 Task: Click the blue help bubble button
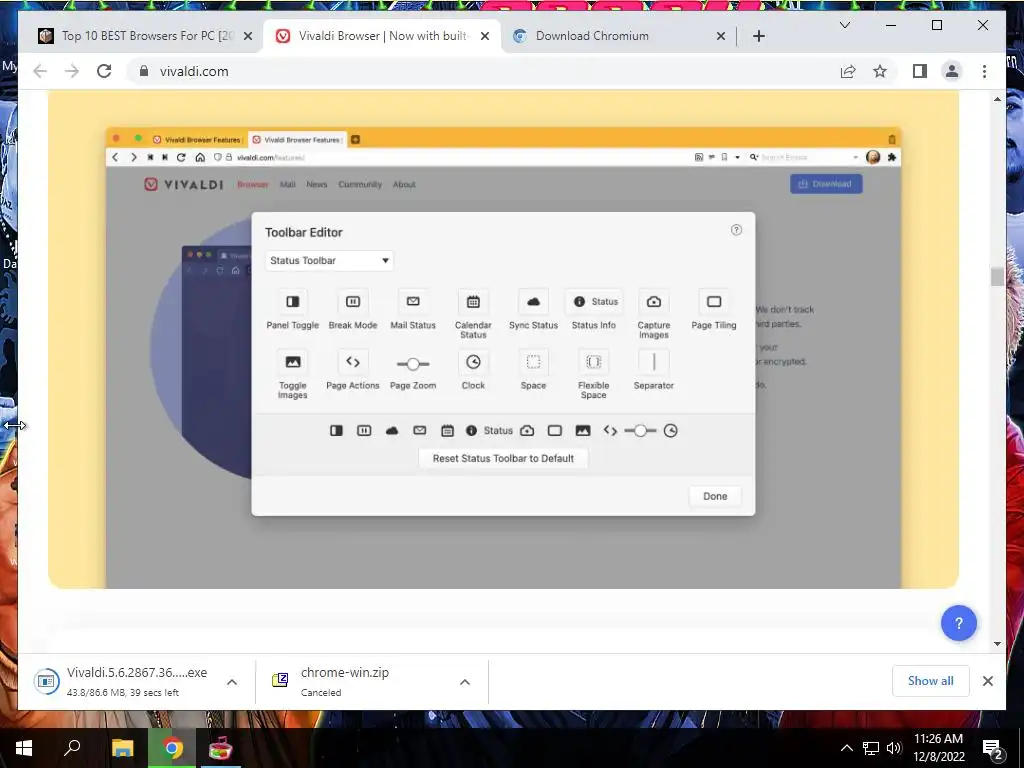[x=959, y=623]
